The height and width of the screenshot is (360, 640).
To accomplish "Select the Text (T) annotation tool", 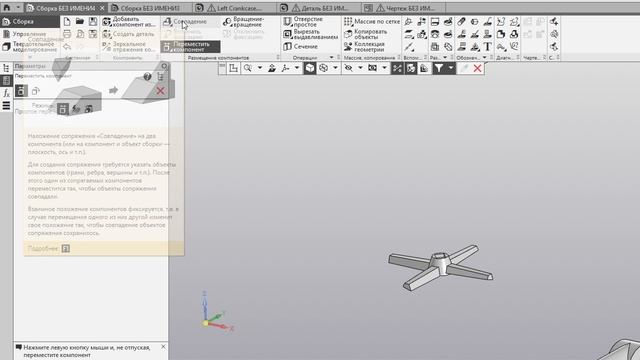I will coord(487,47).
